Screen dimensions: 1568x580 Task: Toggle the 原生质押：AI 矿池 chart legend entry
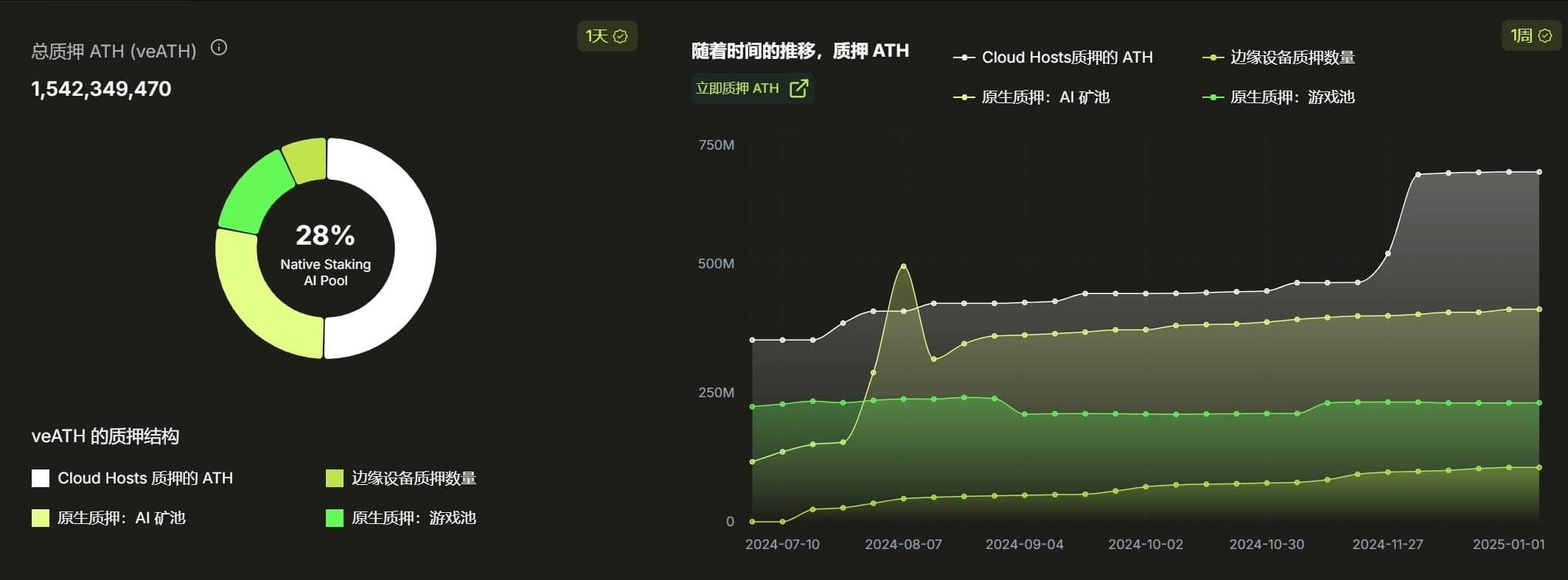click(x=1031, y=97)
